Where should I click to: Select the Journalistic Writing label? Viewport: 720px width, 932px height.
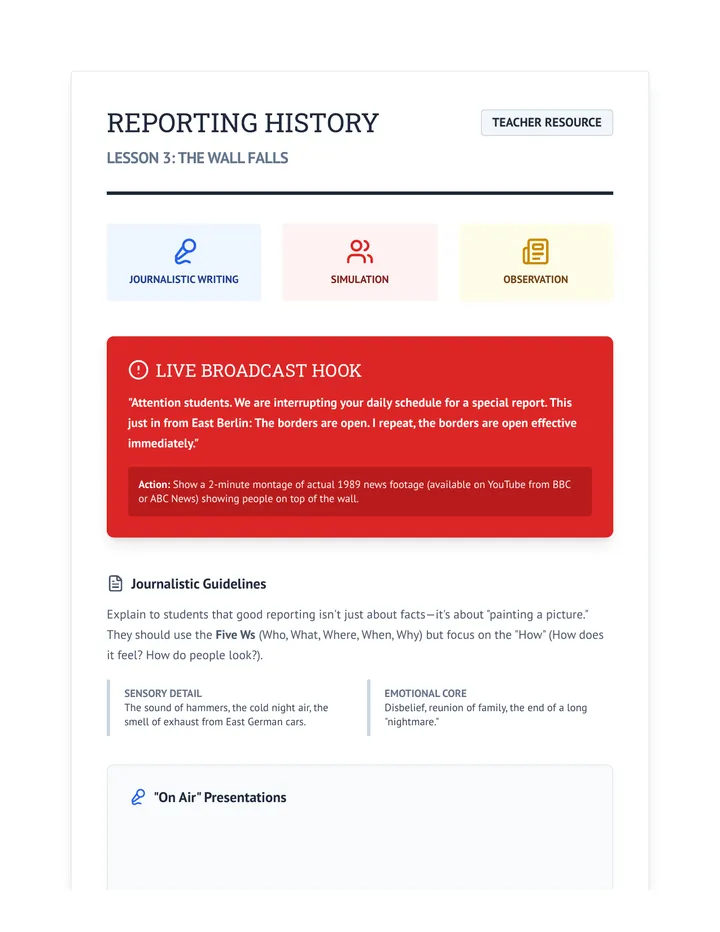click(x=184, y=279)
